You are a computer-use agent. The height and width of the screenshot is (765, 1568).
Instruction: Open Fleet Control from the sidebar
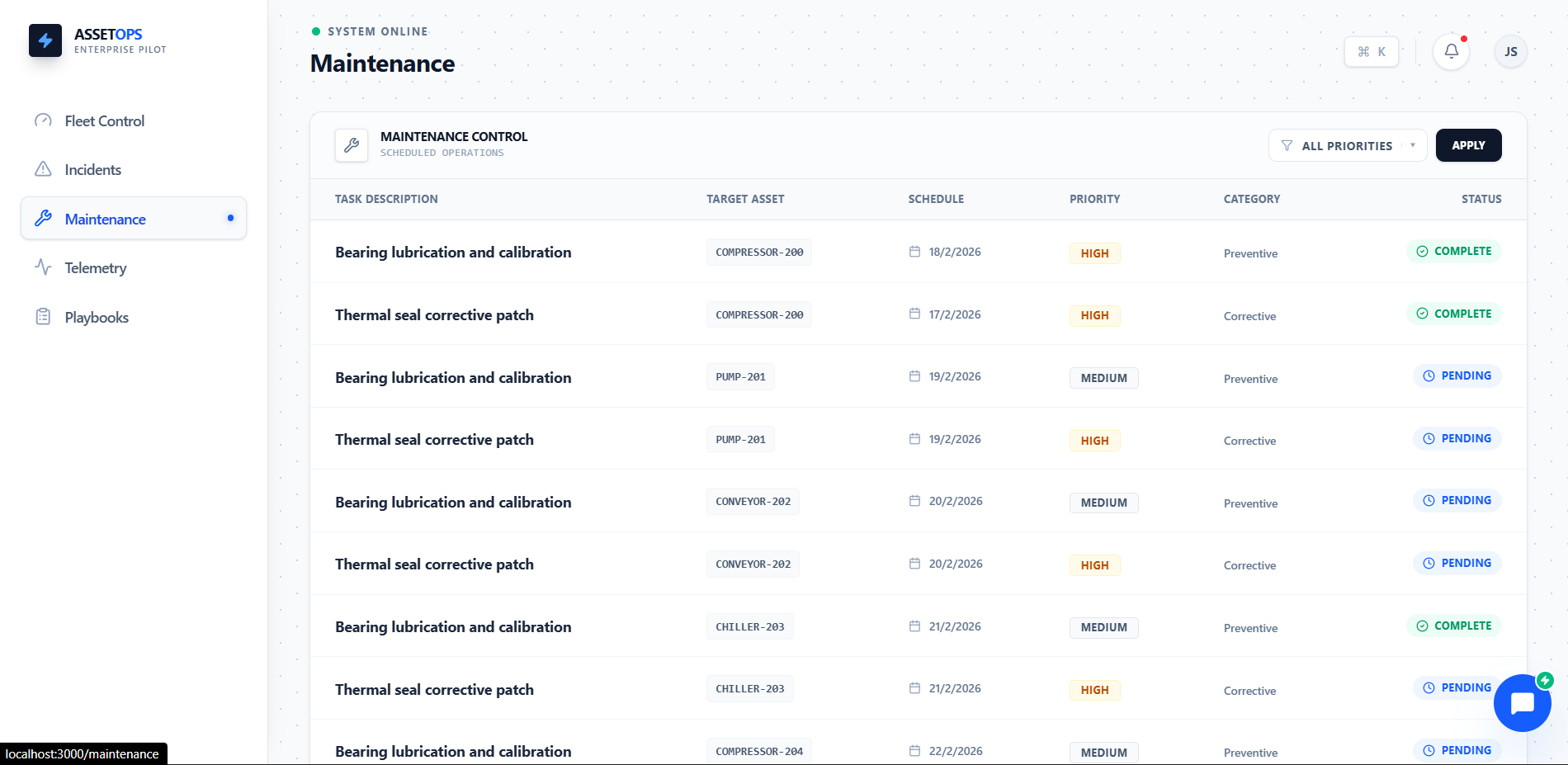tap(134, 121)
